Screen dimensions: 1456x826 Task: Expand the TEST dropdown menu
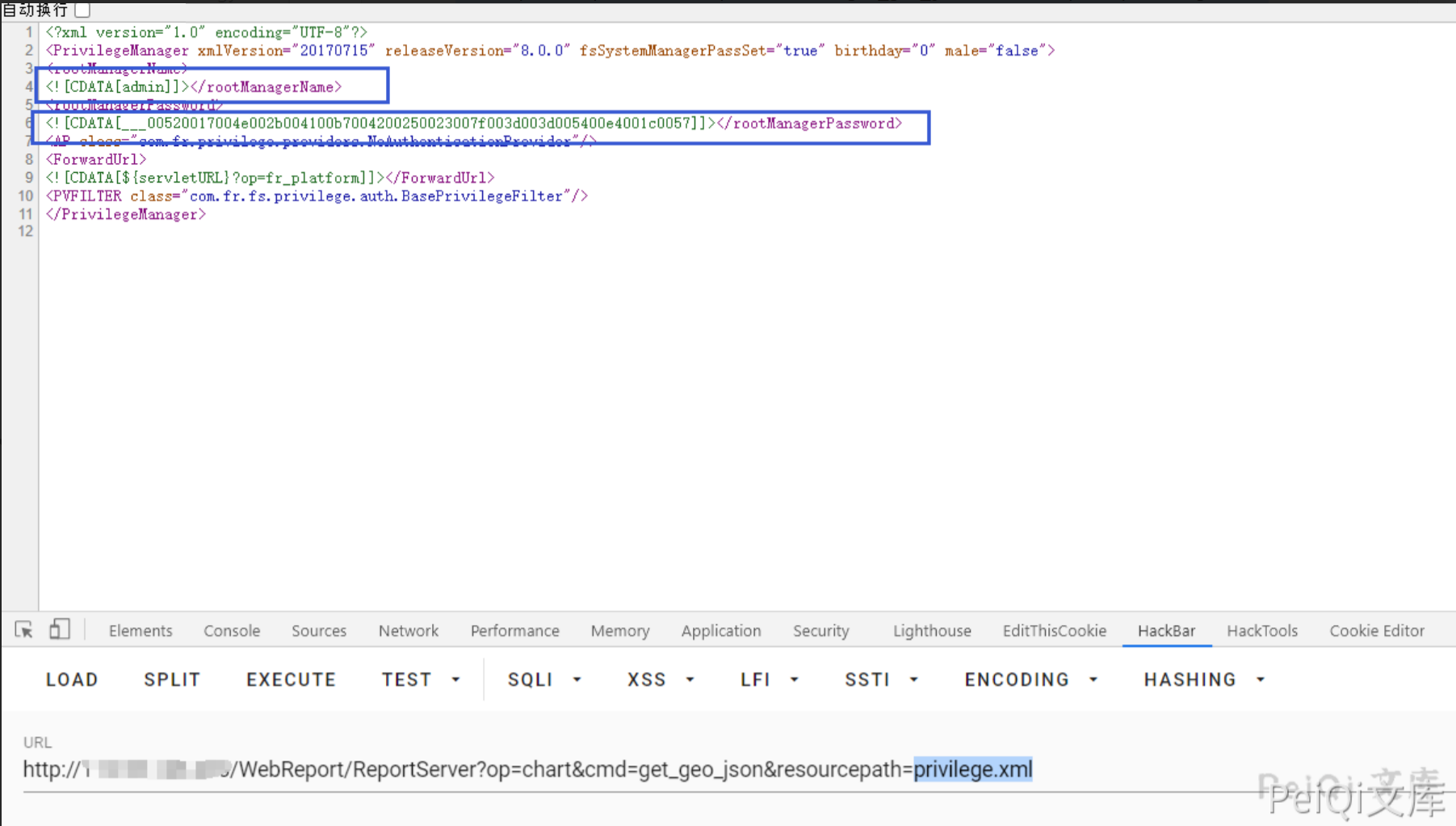[421, 680]
